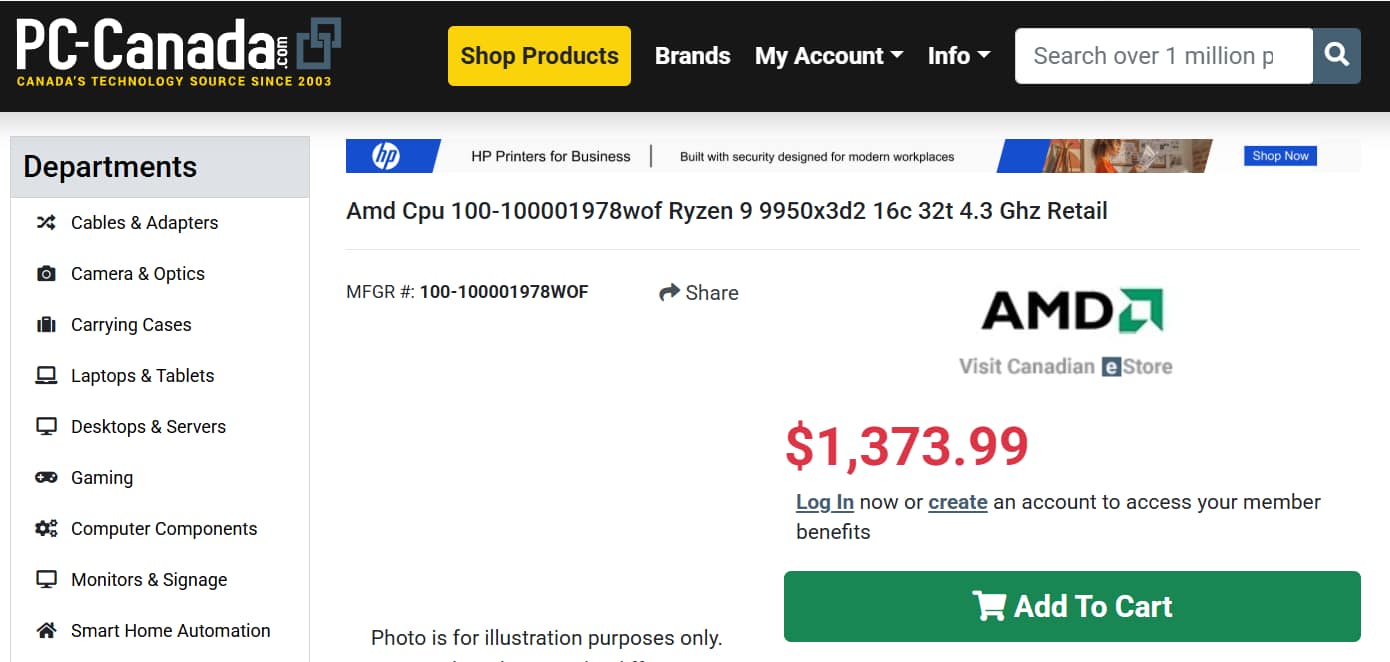Click the create account link
Viewport: 1390px width, 662px height.
957,502
